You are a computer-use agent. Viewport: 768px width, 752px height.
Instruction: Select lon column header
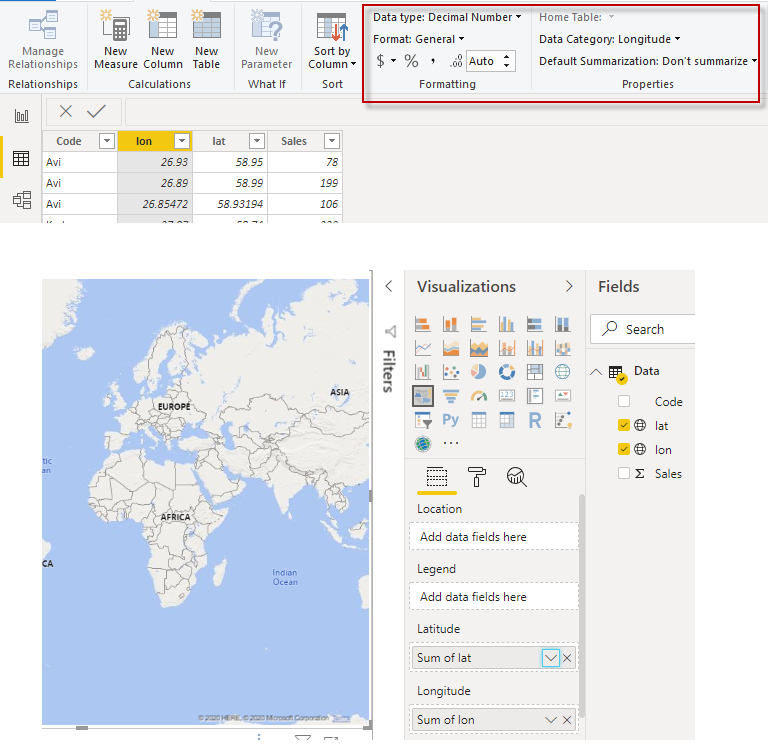pyautogui.click(x=144, y=141)
